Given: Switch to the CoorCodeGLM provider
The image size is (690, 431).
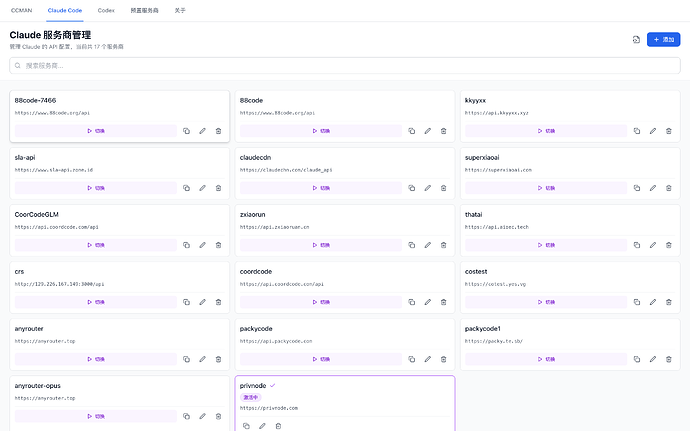Looking at the screenshot, I should (x=96, y=245).
